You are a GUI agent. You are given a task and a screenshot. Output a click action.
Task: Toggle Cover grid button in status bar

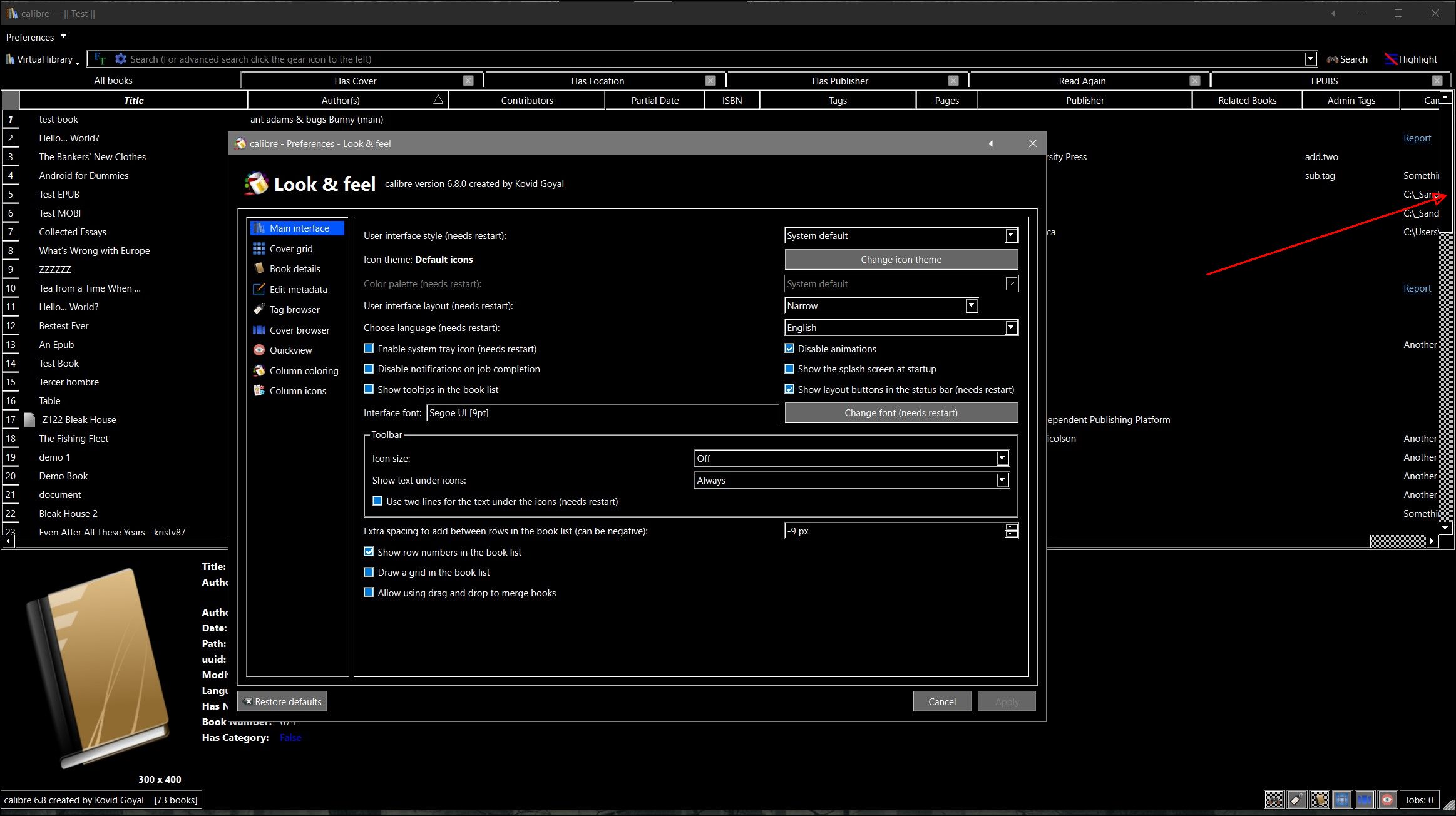point(1342,800)
